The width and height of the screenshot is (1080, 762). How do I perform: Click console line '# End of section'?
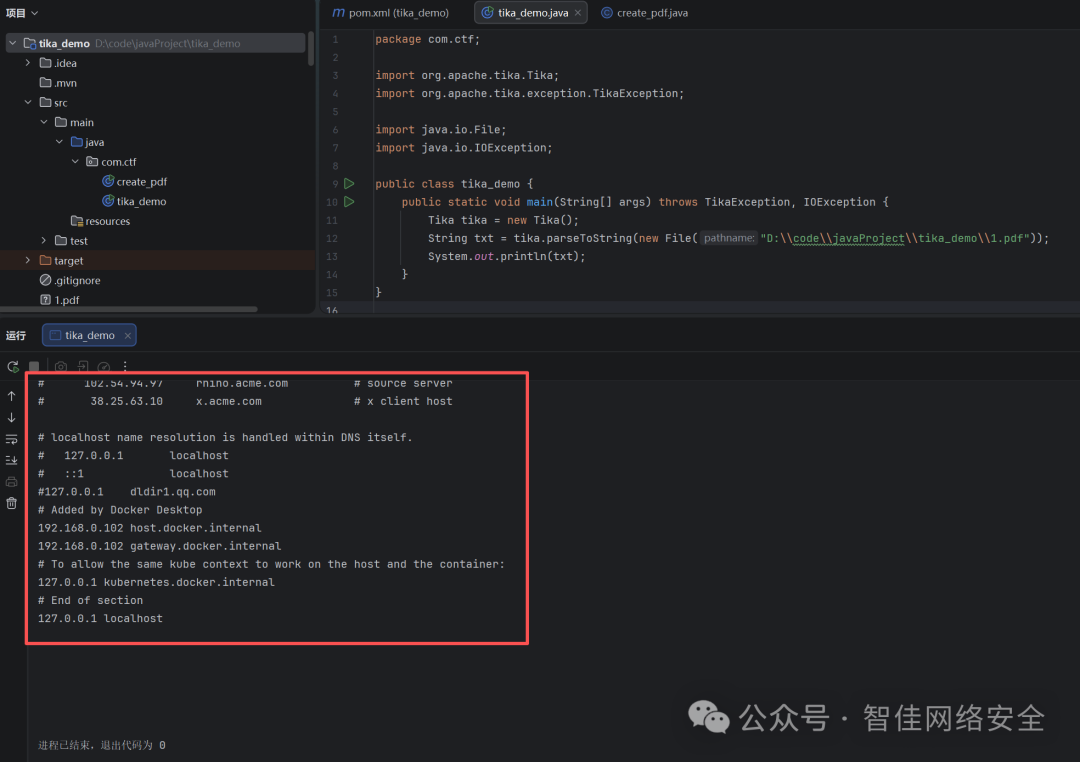click(x=90, y=600)
